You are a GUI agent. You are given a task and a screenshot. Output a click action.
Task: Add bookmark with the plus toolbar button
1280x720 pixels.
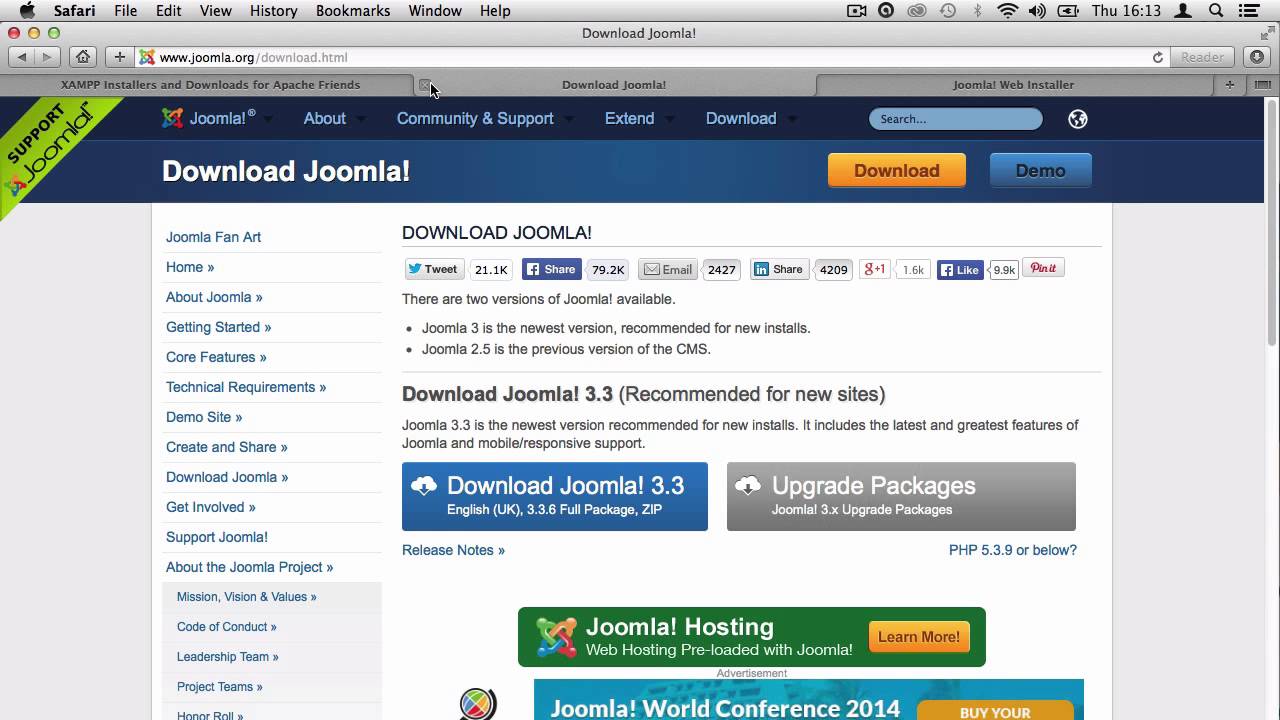point(119,57)
